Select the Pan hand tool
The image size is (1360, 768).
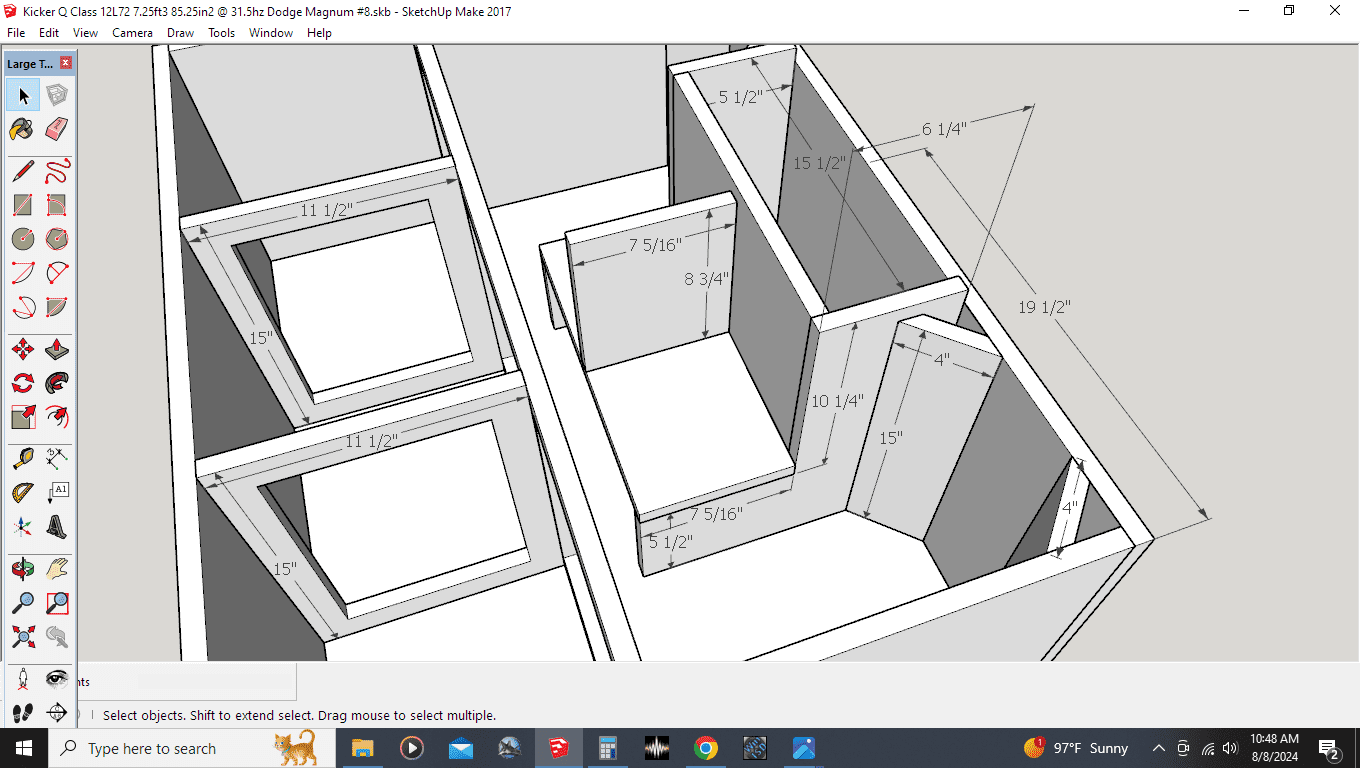tap(58, 569)
